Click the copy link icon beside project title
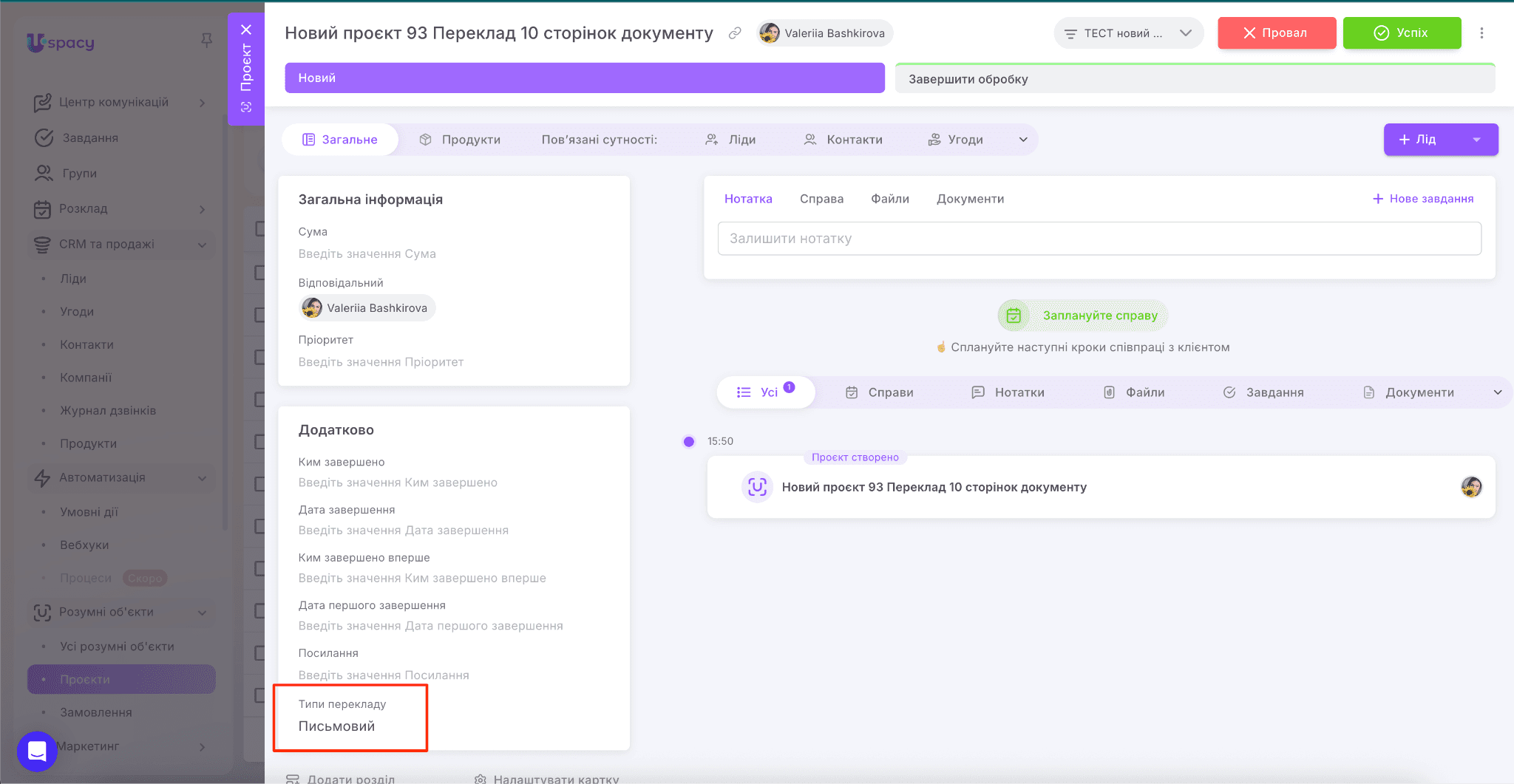This screenshot has height=784, width=1514. tap(735, 33)
